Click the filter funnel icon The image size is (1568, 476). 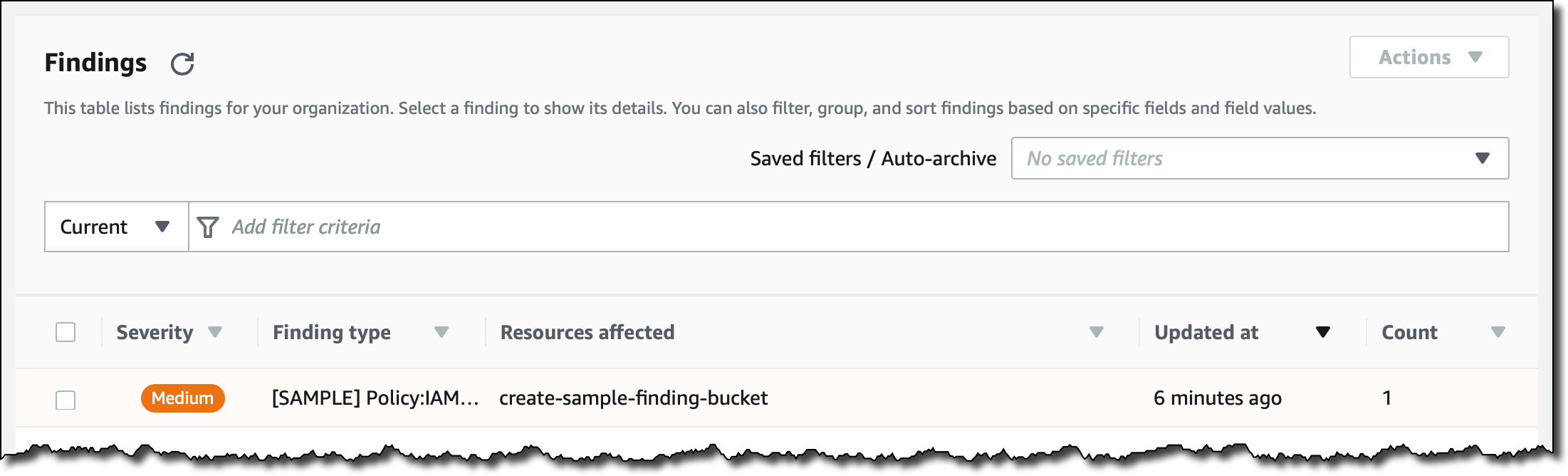tap(208, 227)
